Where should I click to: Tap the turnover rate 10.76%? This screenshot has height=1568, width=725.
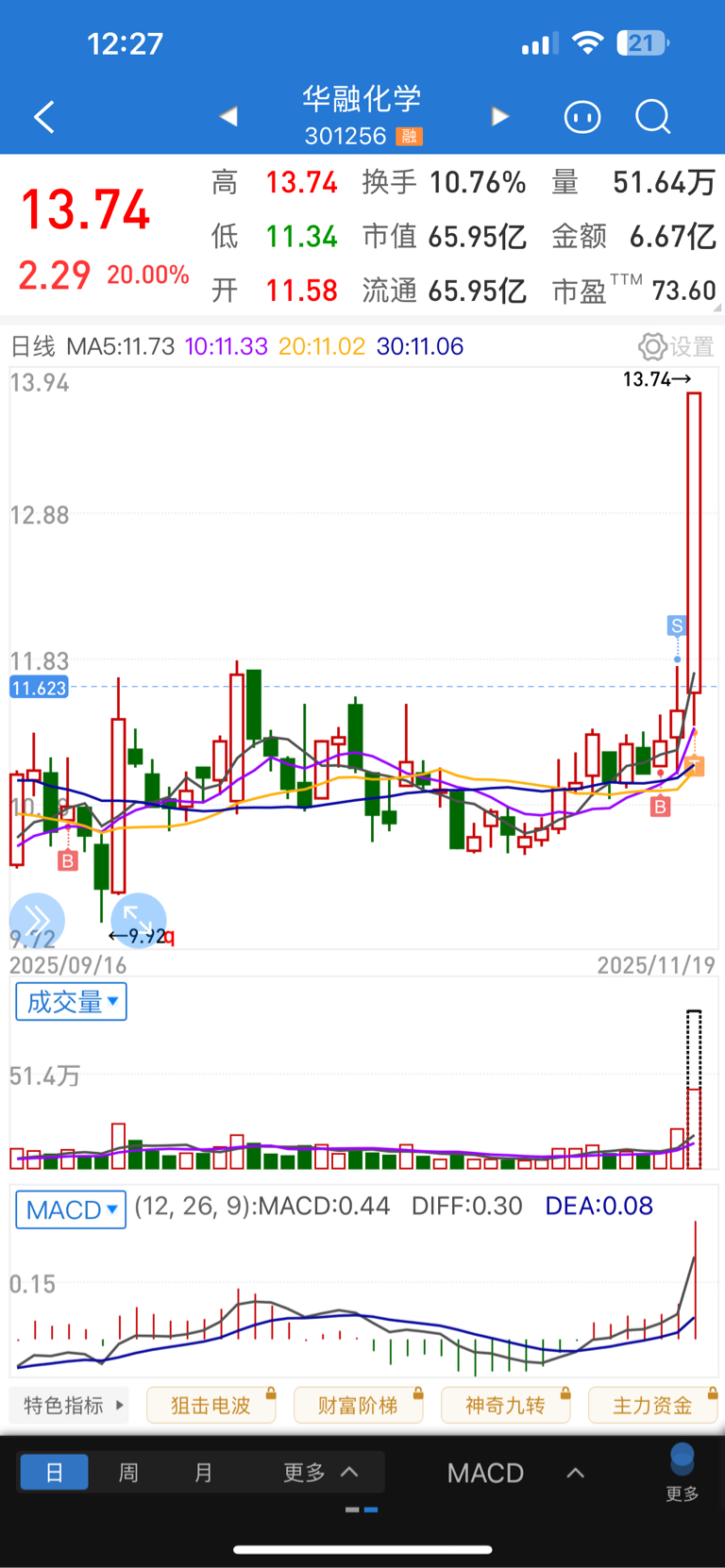pos(478,182)
